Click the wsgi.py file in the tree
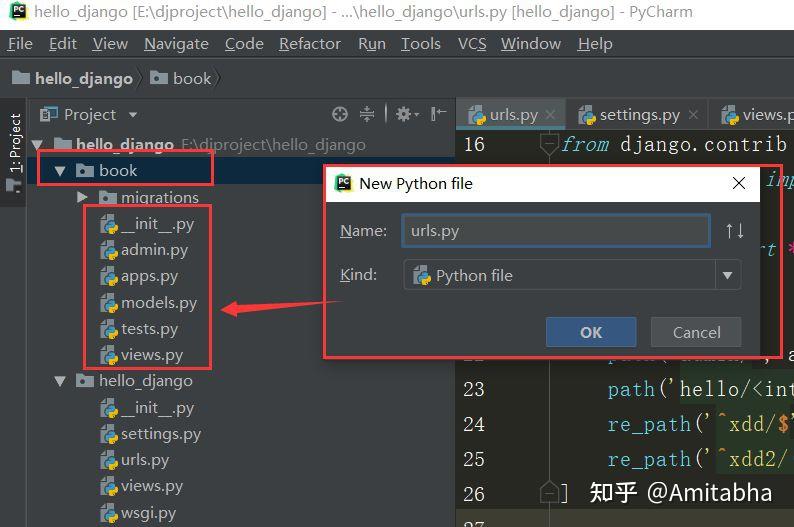The width and height of the screenshot is (794, 527). pyautogui.click(x=147, y=513)
